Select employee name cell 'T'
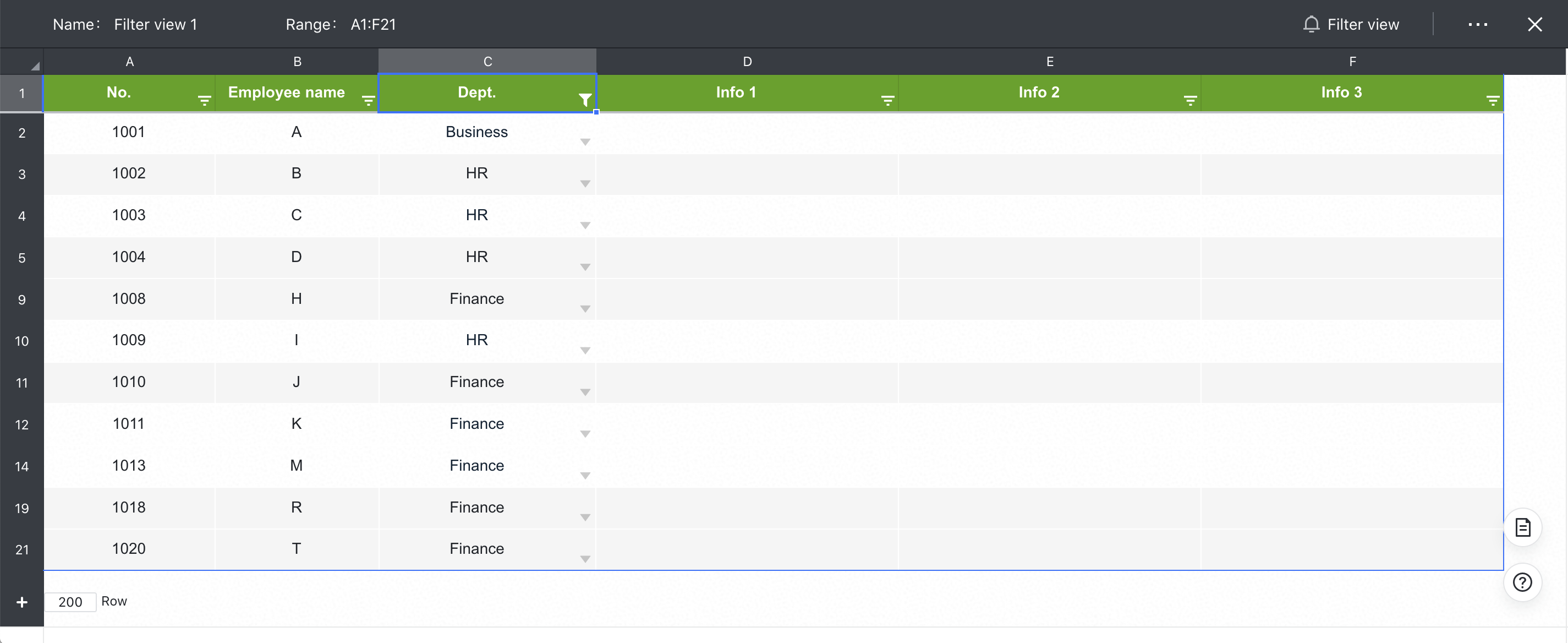 [297, 549]
